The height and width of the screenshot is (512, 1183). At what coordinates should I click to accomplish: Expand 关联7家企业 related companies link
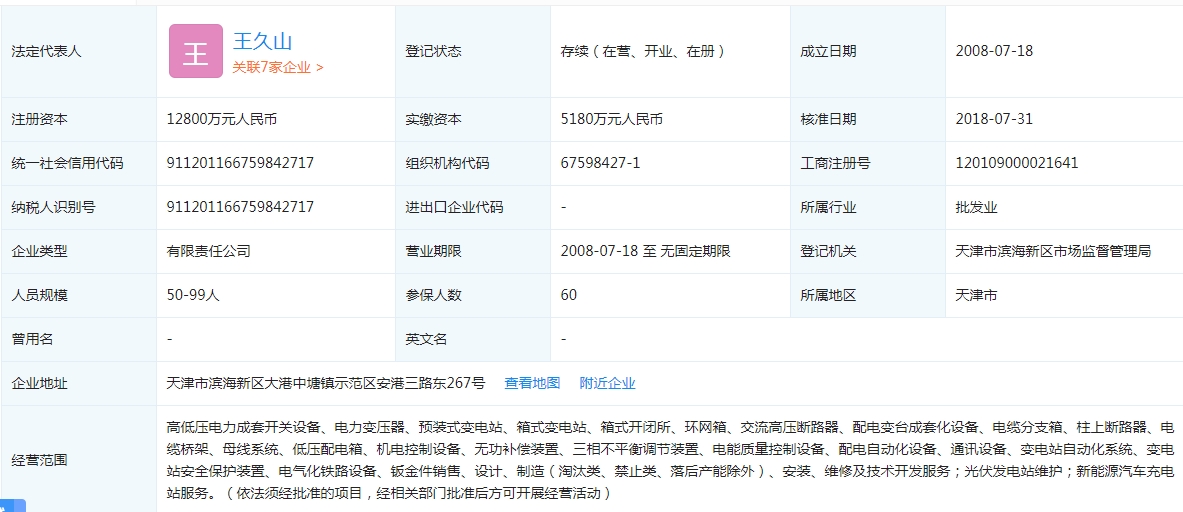[278, 68]
